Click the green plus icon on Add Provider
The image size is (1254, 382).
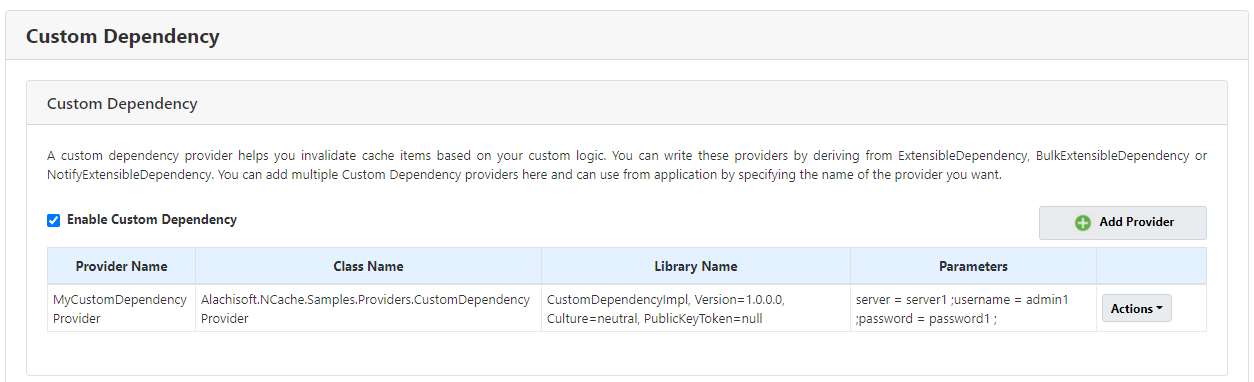[x=1083, y=223]
